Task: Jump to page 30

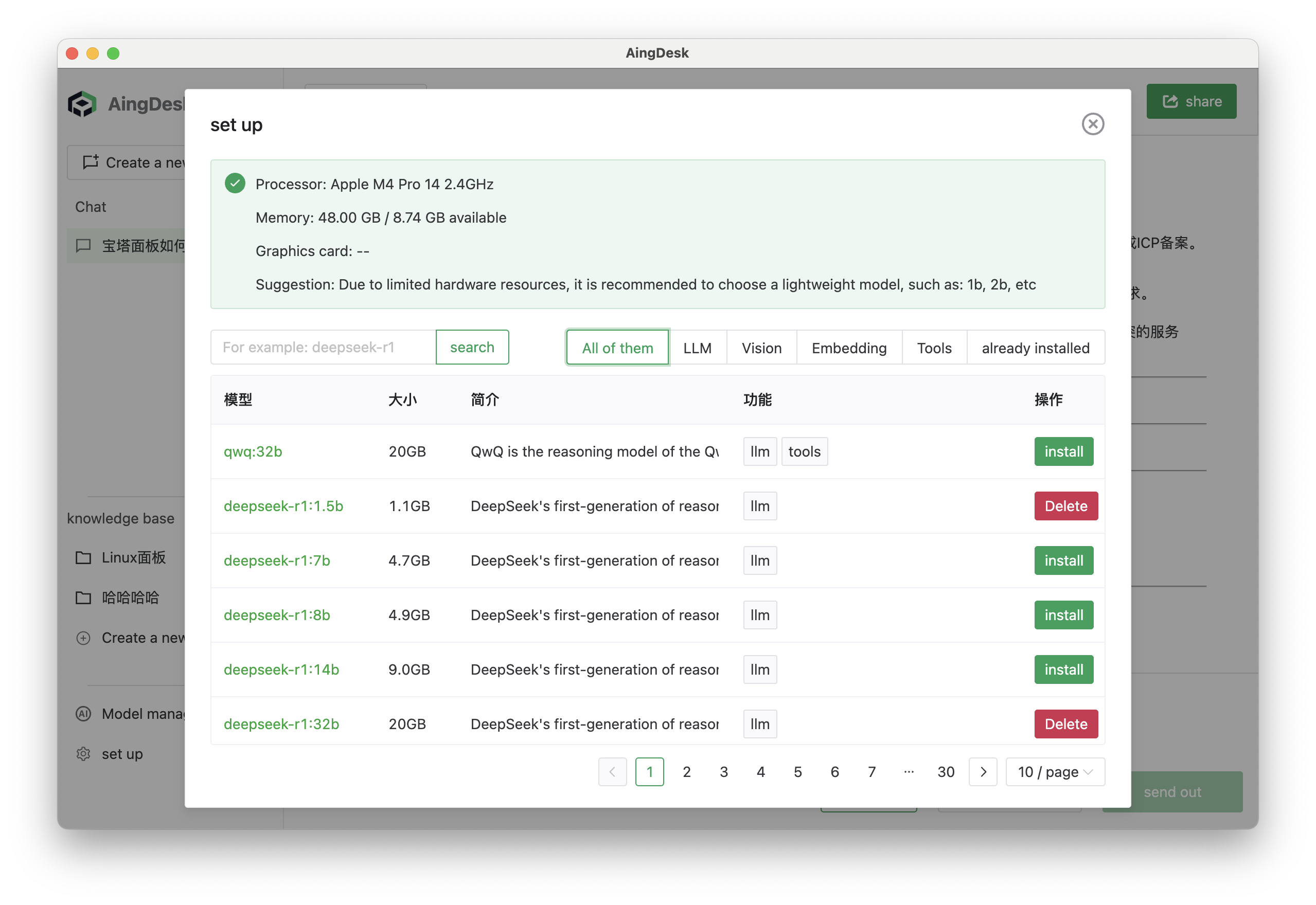Action: (946, 772)
